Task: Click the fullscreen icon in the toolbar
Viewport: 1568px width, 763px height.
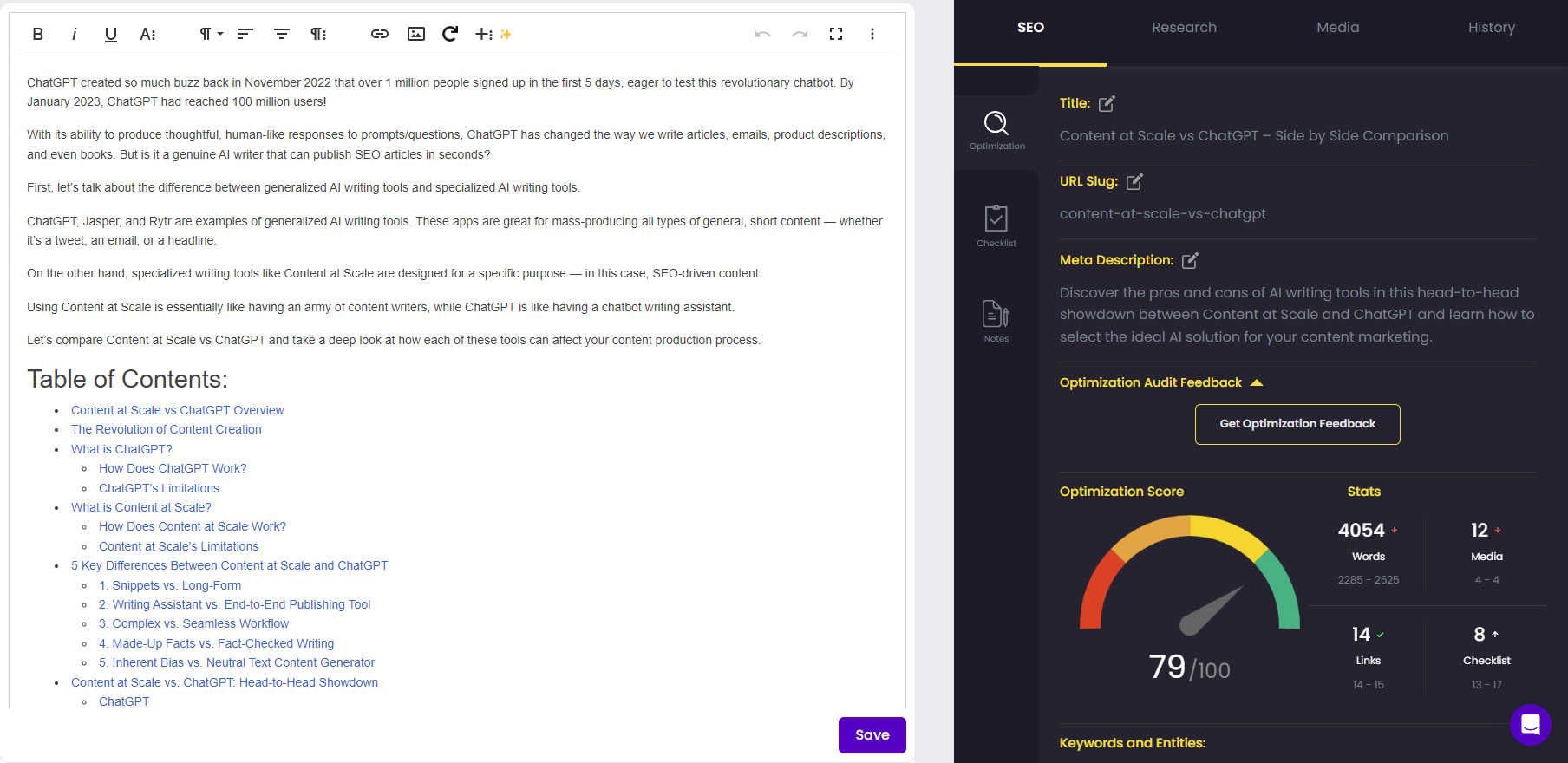Action: point(836,34)
